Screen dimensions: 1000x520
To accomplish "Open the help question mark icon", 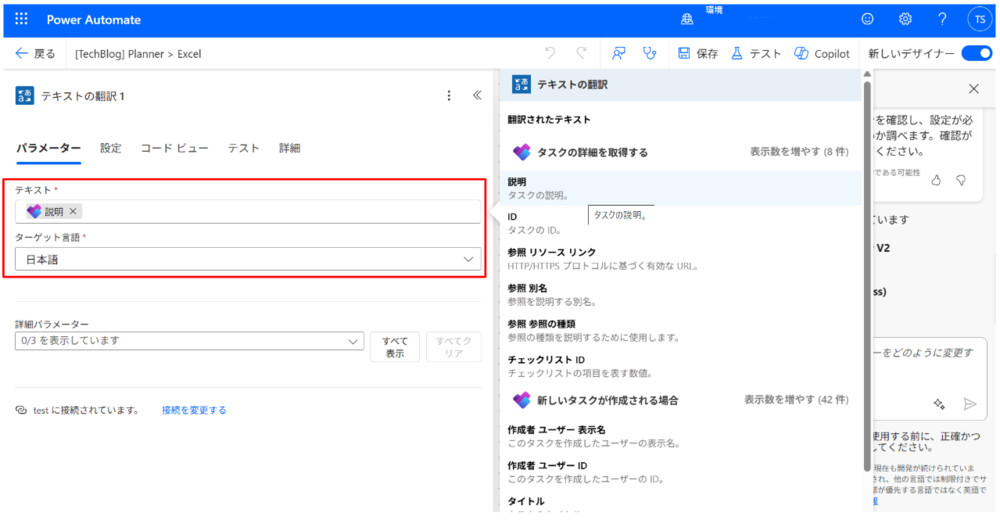I will click(942, 19).
